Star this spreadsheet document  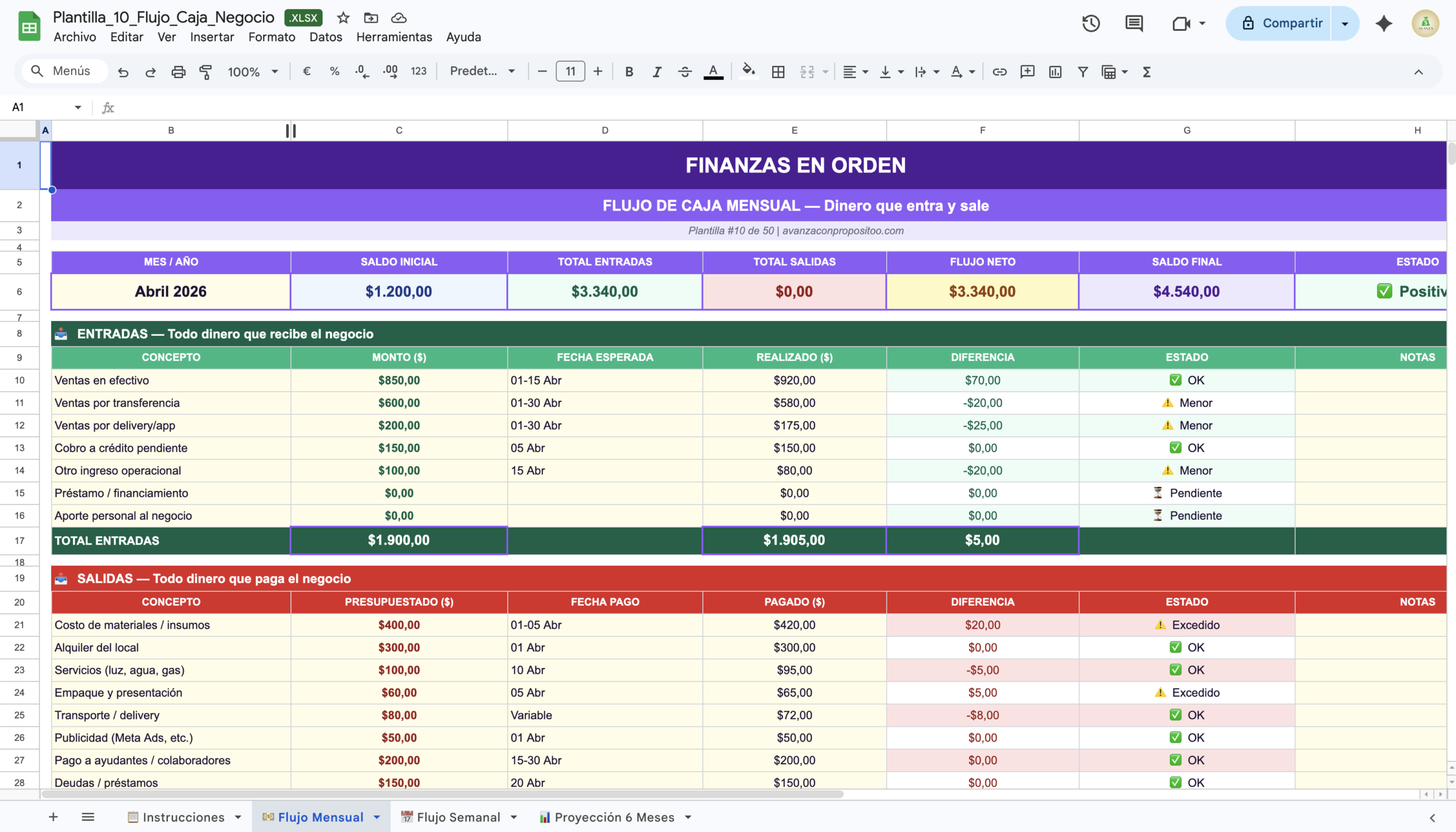pyautogui.click(x=342, y=18)
